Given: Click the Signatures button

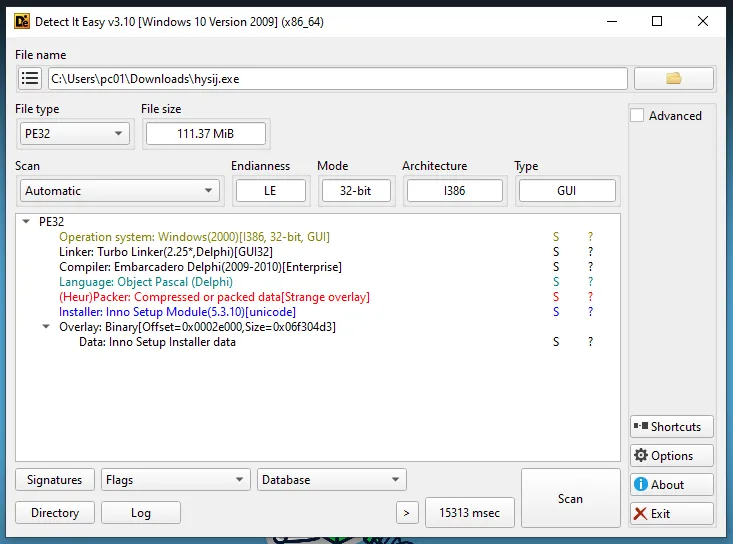Looking at the screenshot, I should click(55, 480).
